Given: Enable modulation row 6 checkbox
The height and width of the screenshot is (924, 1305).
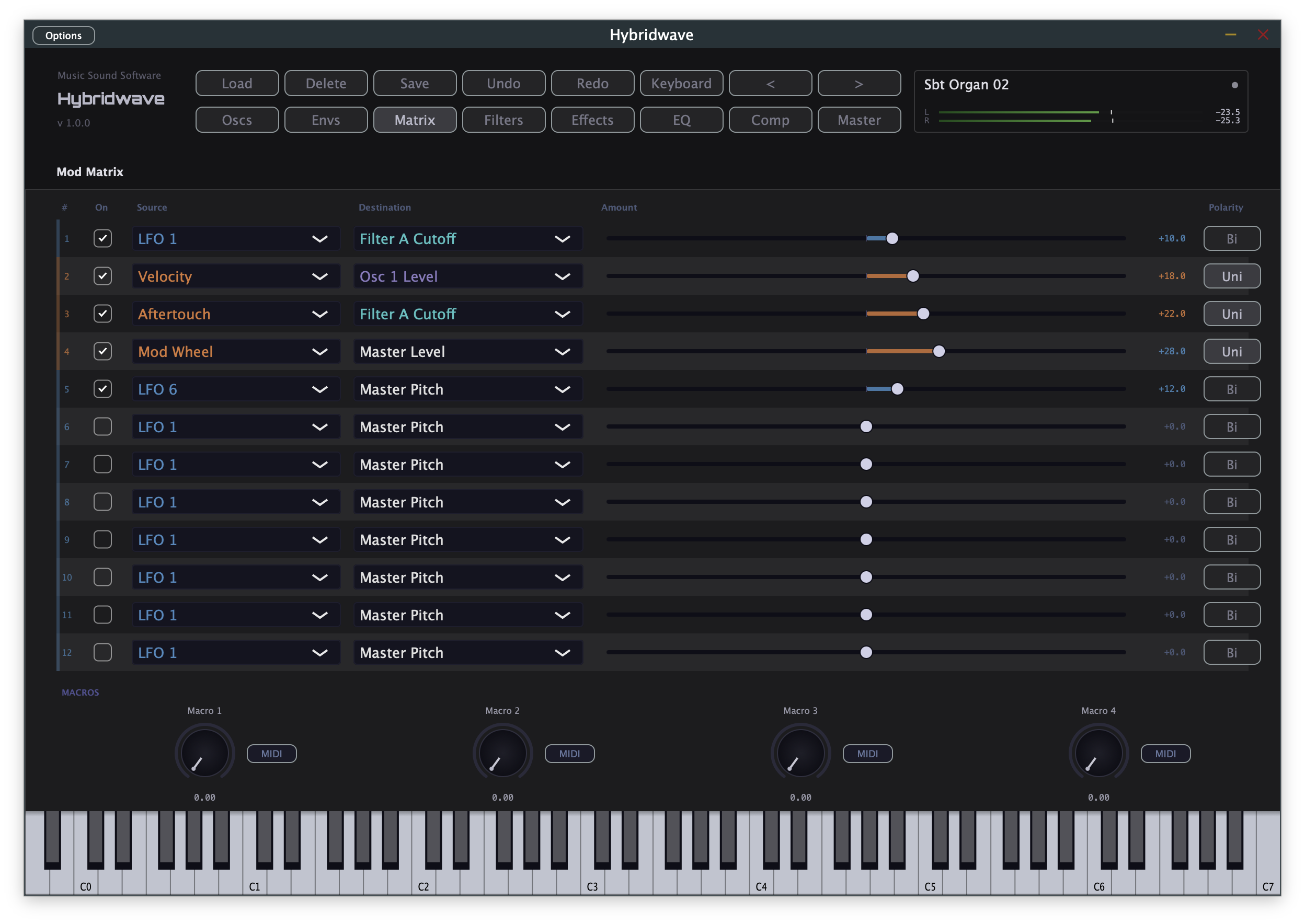Looking at the screenshot, I should click(102, 426).
